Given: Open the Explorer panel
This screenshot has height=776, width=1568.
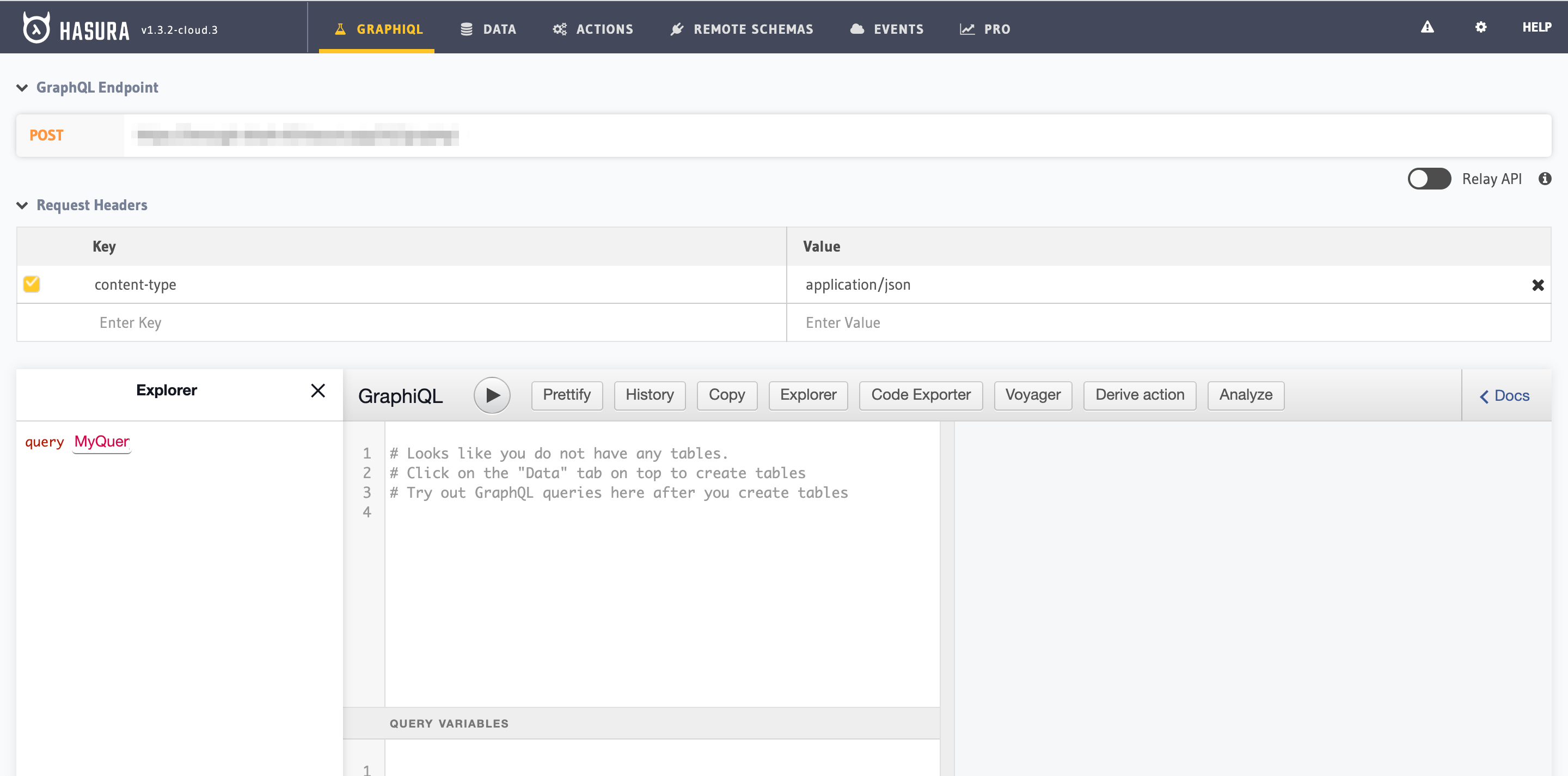Looking at the screenshot, I should (808, 394).
